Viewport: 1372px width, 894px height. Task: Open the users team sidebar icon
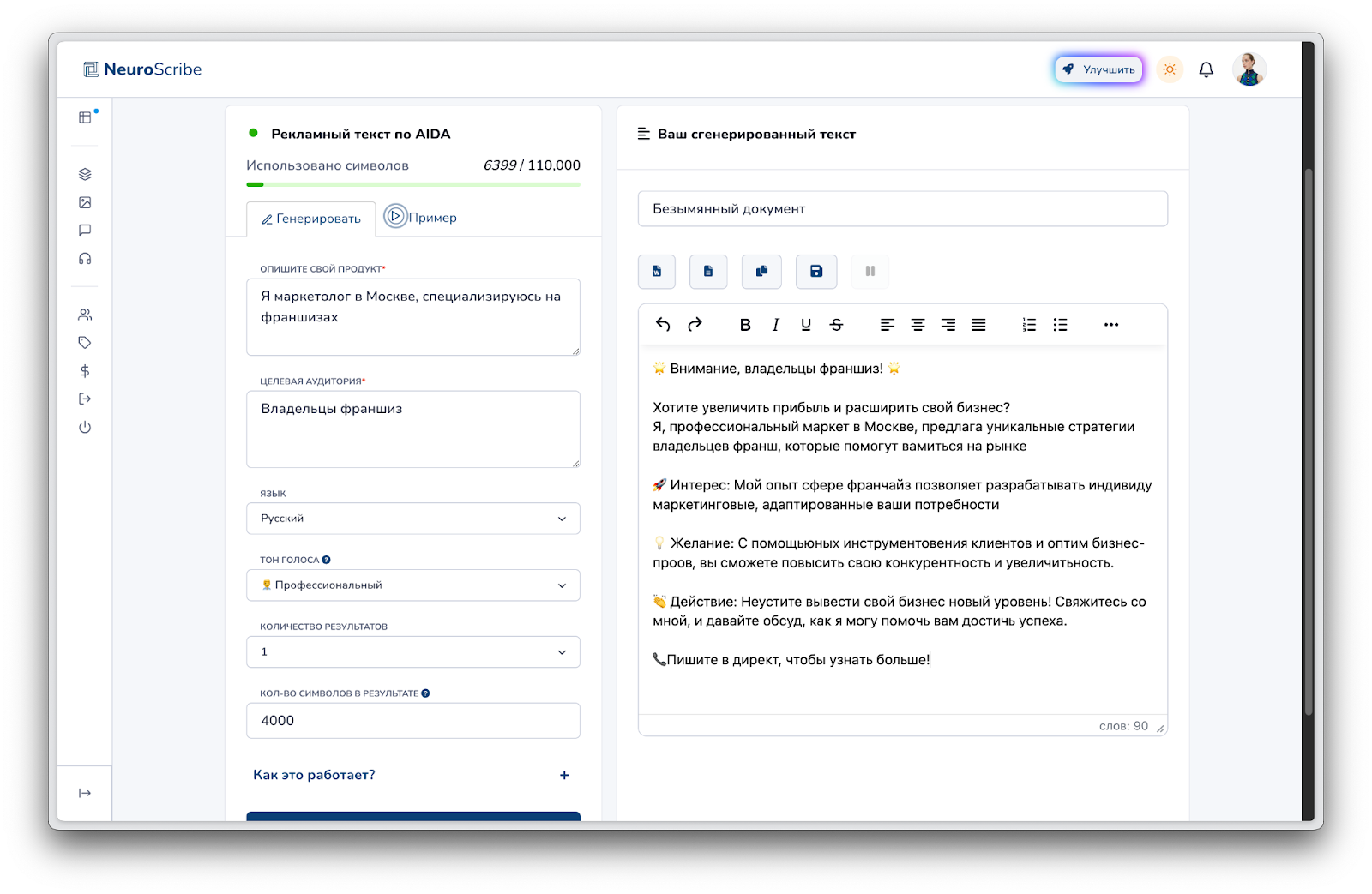coord(85,315)
